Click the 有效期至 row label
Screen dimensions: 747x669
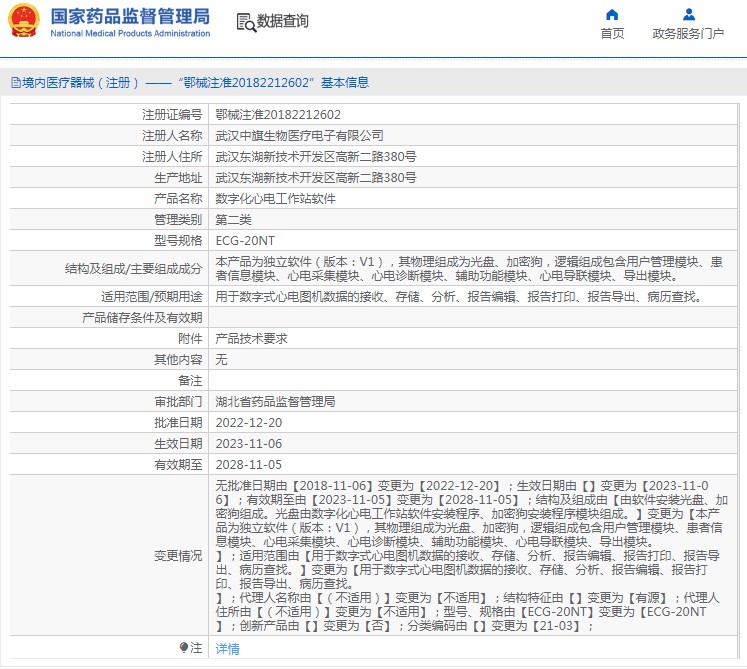pos(178,465)
